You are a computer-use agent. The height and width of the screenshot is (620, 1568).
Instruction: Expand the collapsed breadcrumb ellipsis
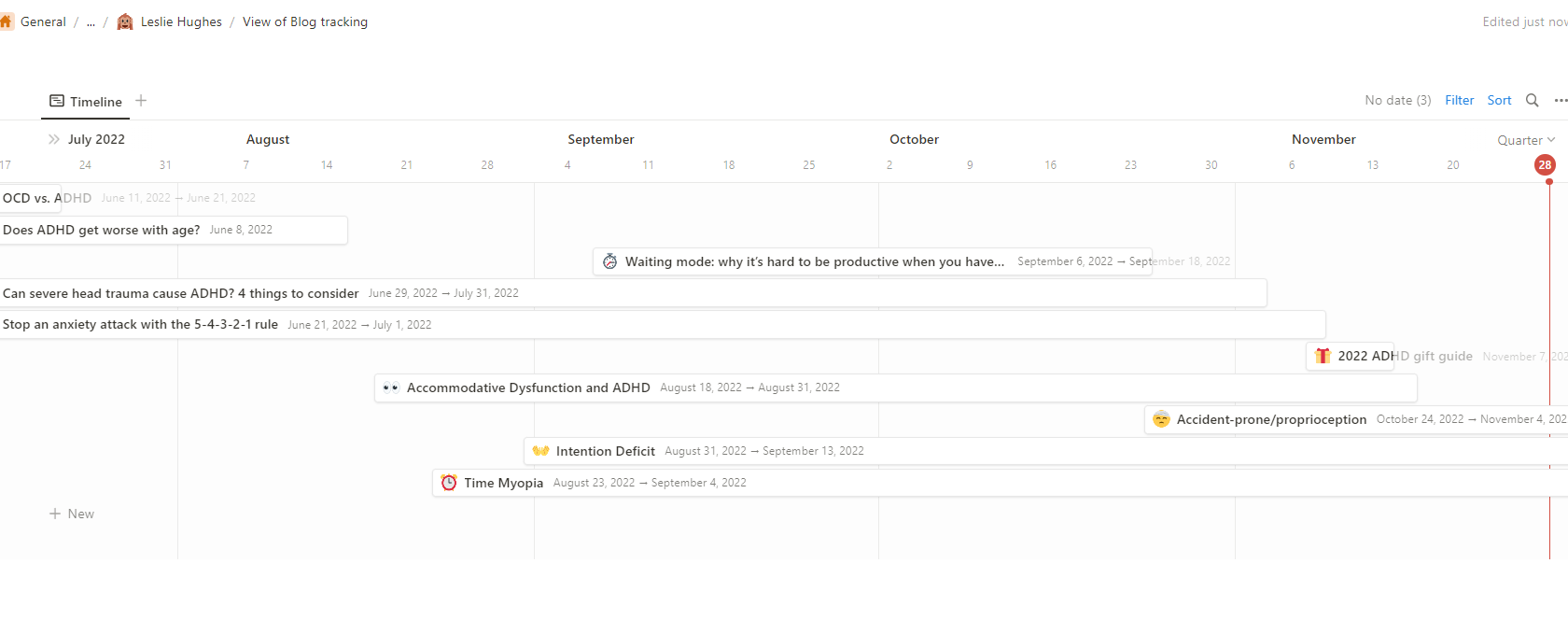coord(91,22)
